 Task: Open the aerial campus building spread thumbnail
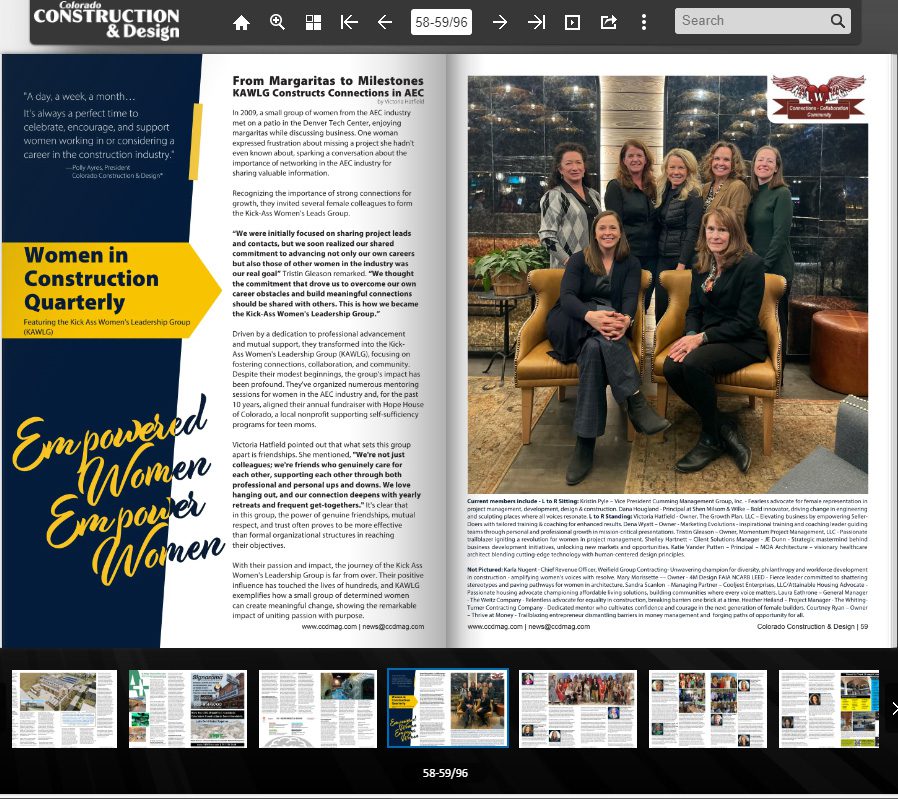coord(64,709)
